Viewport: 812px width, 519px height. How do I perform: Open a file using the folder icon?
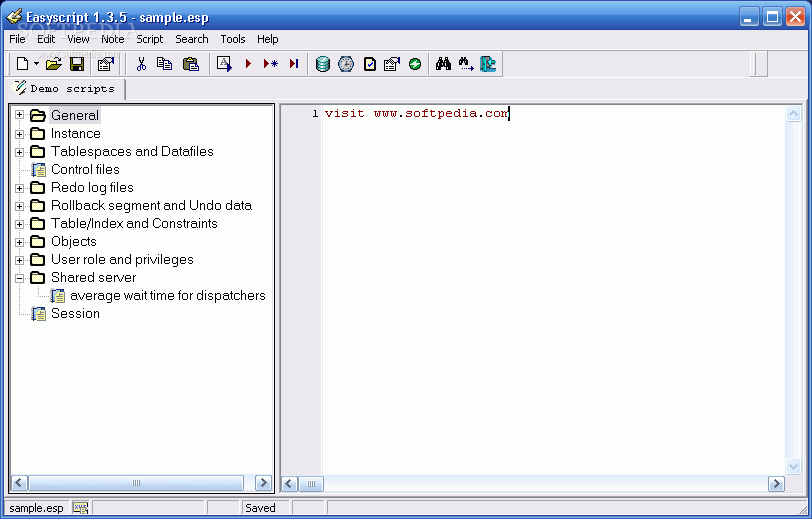coord(53,64)
